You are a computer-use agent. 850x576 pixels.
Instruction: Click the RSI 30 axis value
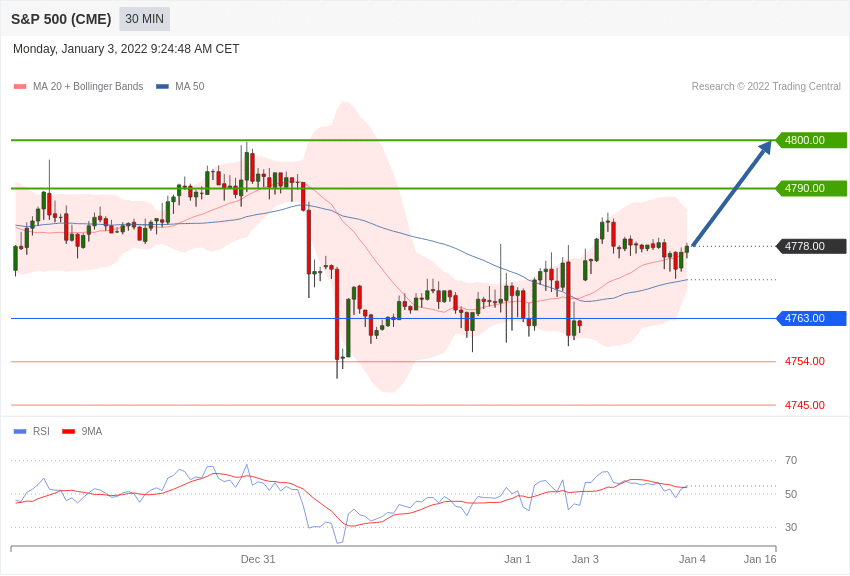coord(791,527)
